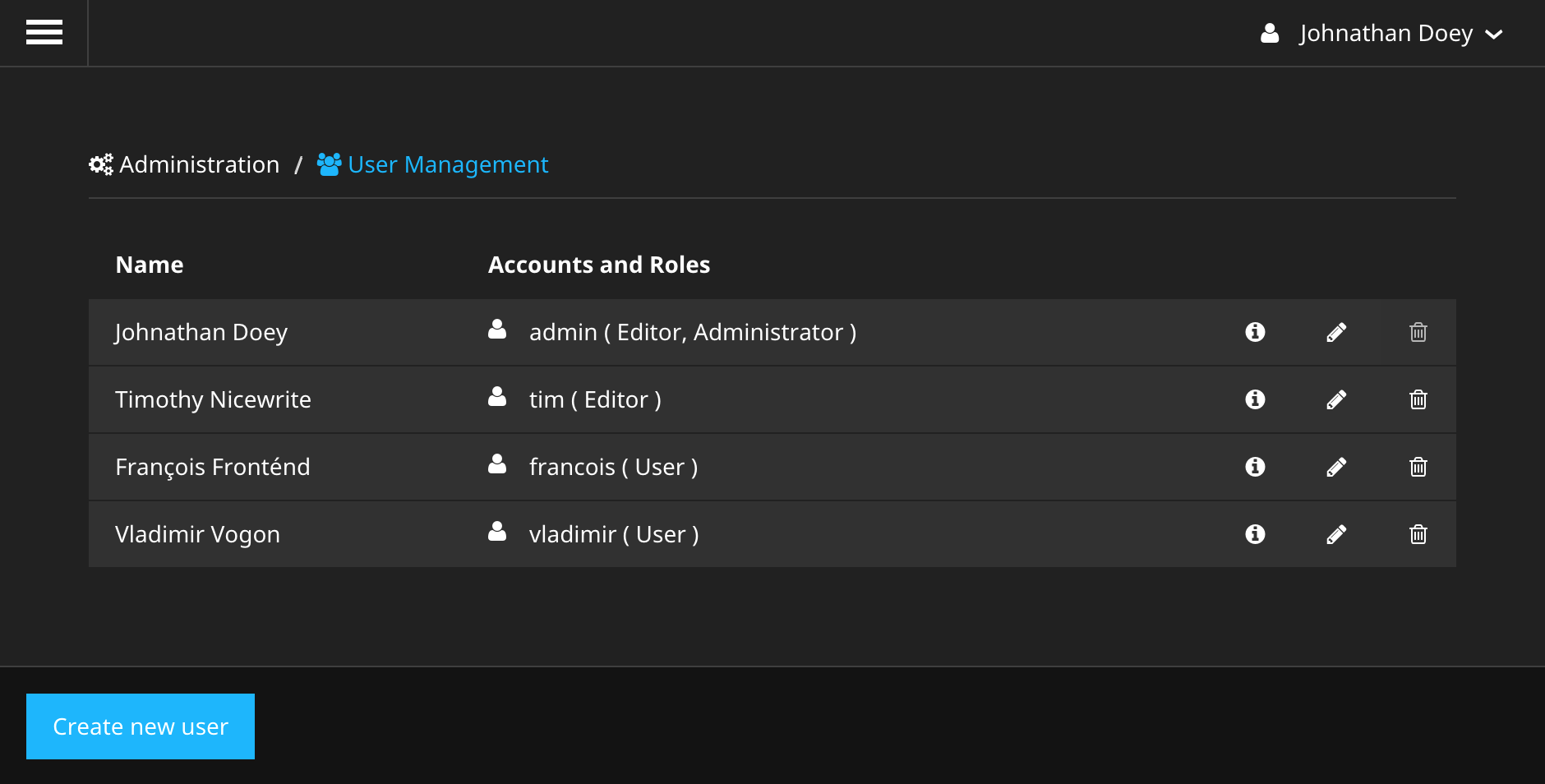Edit the Vladimir Vogon user
Screen dimensions: 1545x784
tap(1336, 534)
